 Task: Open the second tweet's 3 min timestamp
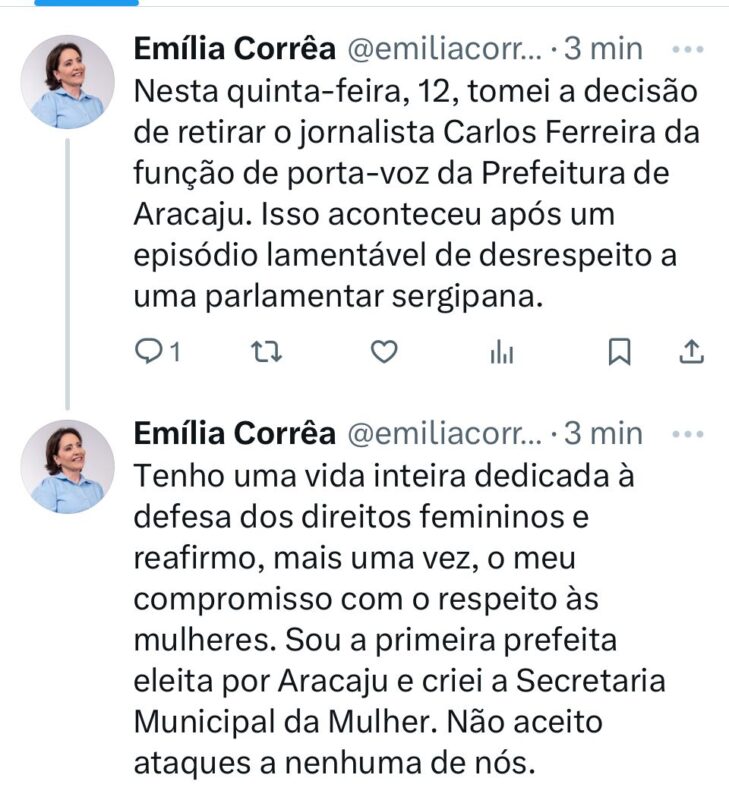(x=603, y=434)
